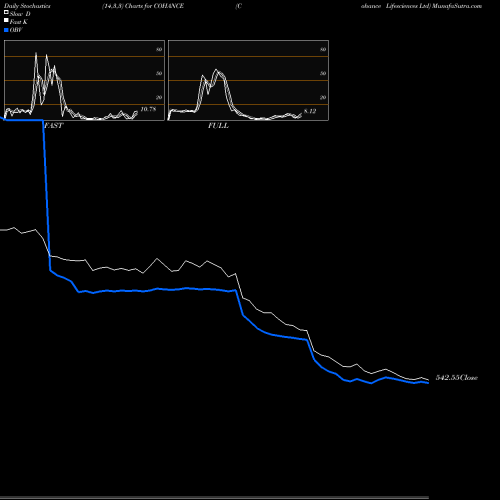Click the Fast K legend text
This screenshot has height=500, width=500.
[x=19, y=22]
